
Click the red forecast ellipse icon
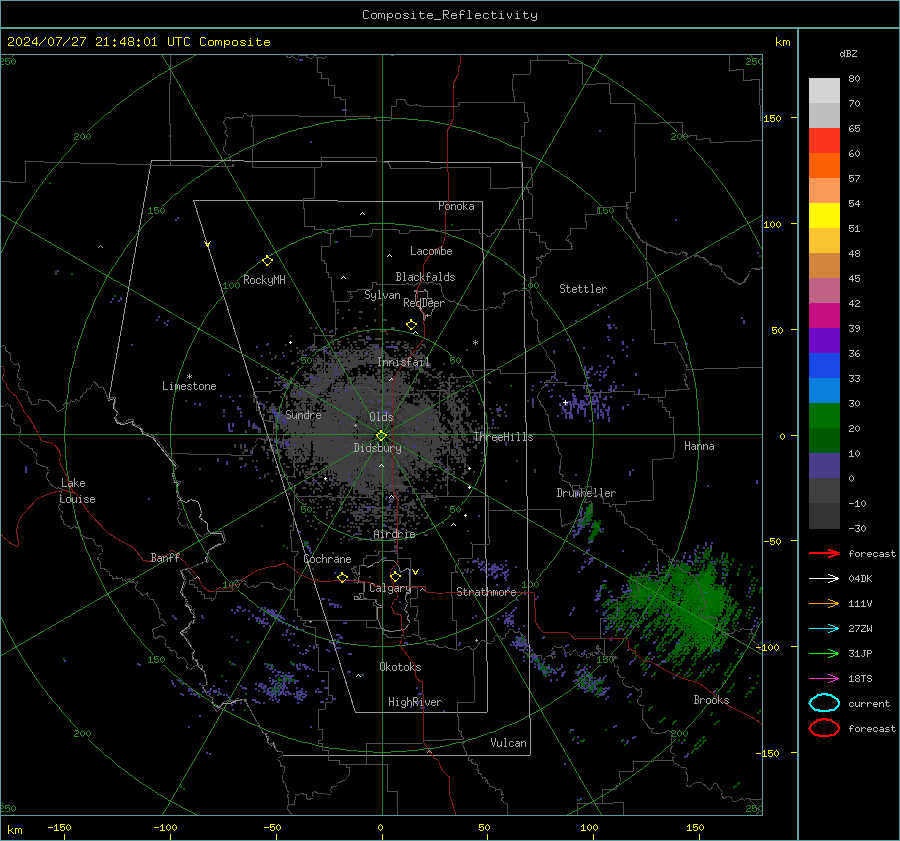pos(824,728)
